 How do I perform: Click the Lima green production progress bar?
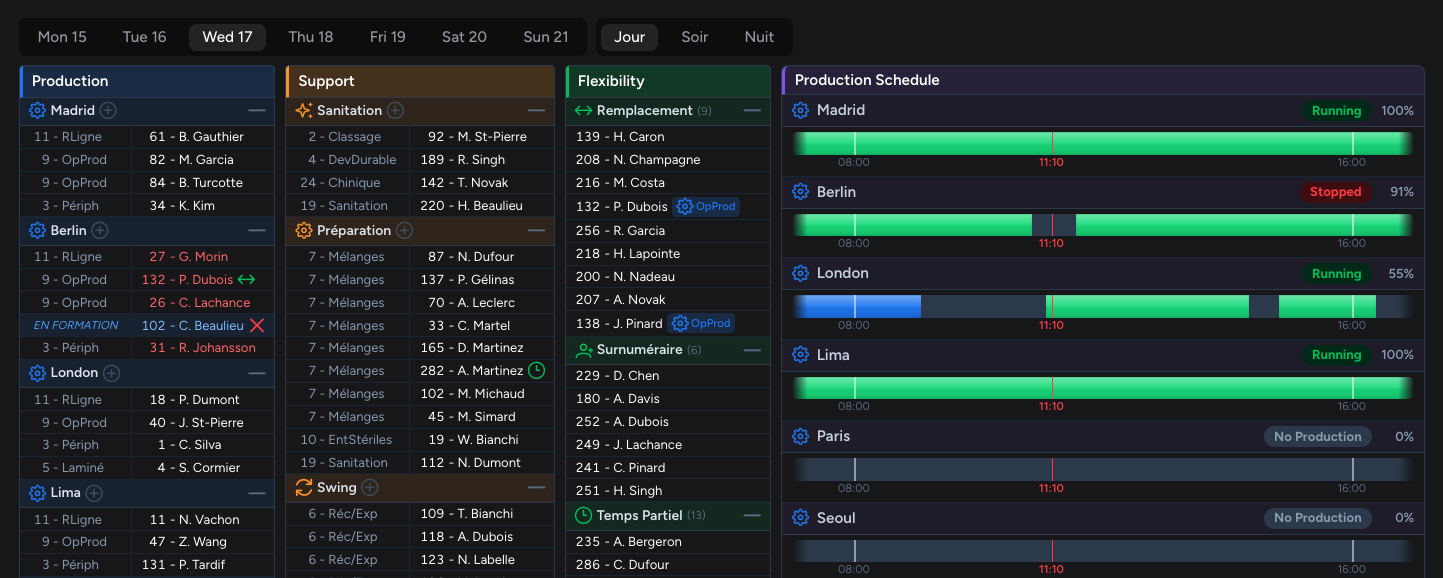point(1100,386)
